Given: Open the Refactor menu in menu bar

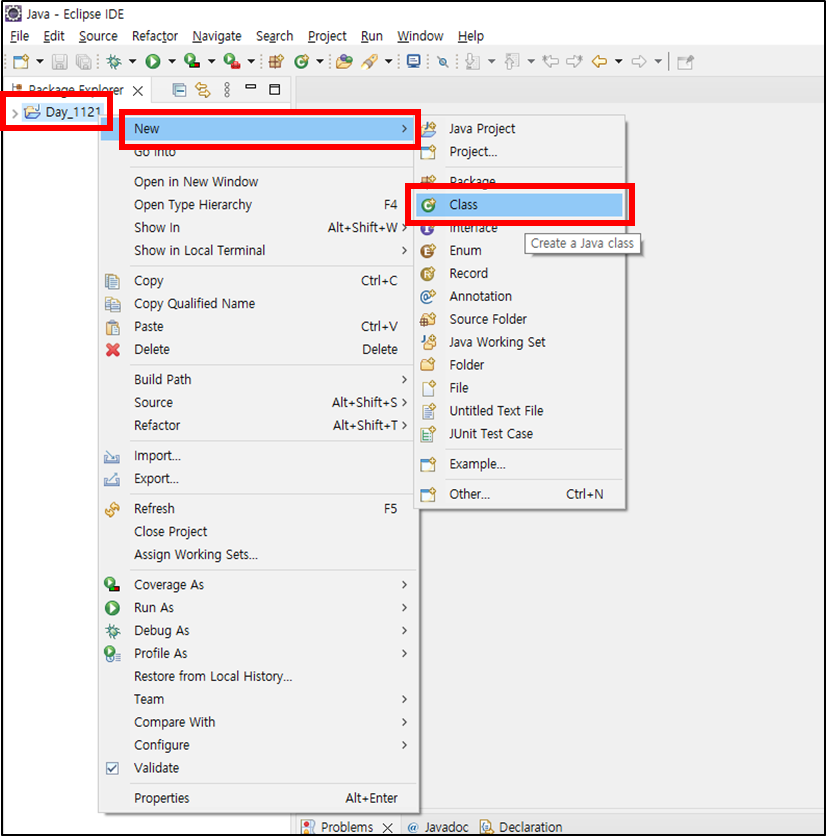Looking at the screenshot, I should click(x=155, y=36).
